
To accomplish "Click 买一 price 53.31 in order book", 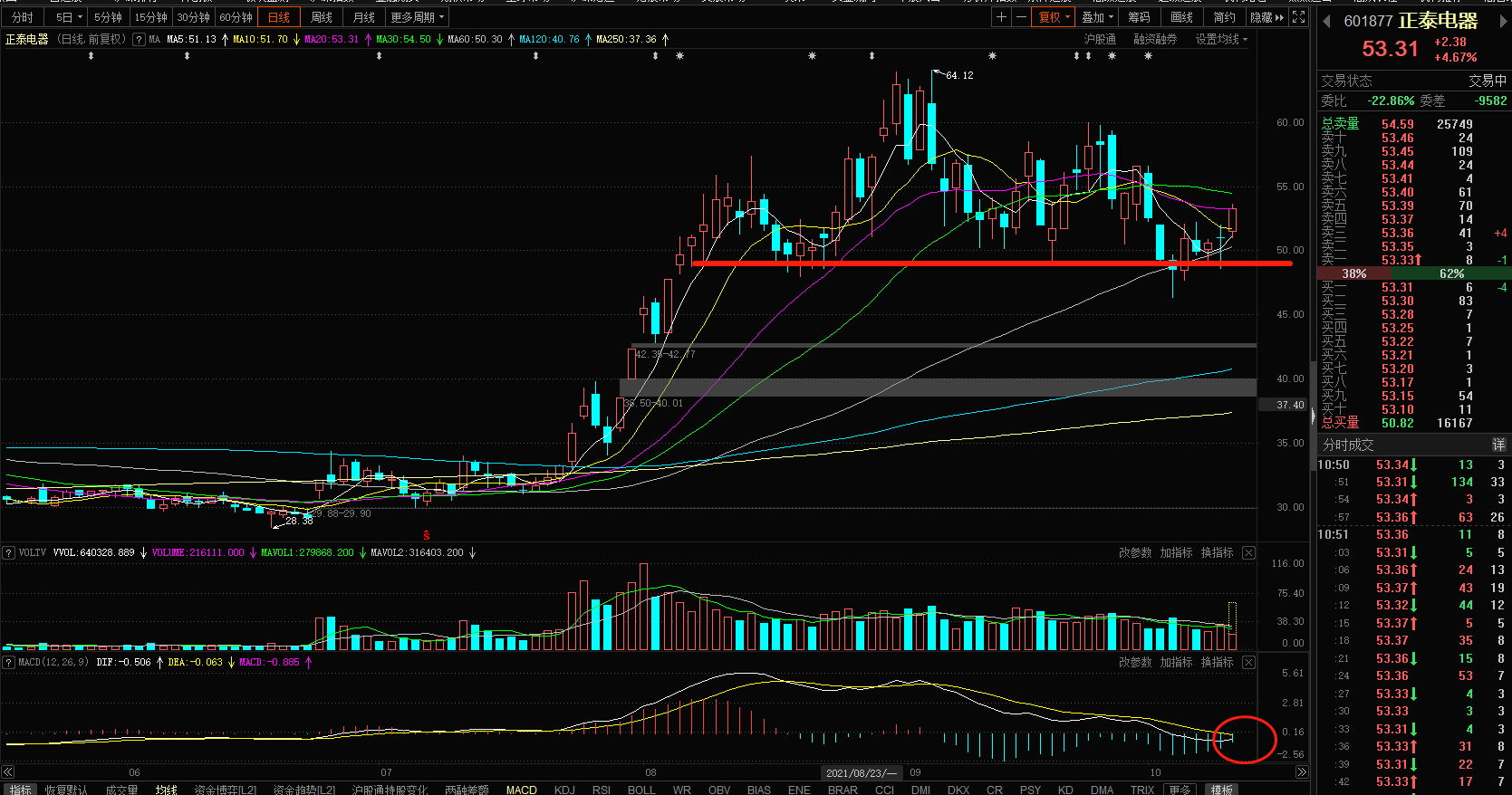I will pos(1398,287).
